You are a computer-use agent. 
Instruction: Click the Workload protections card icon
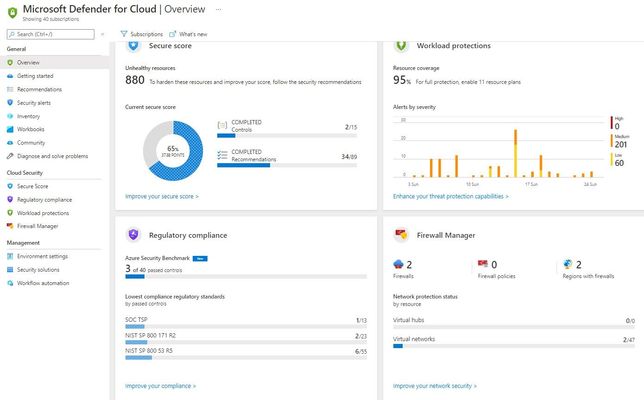click(x=401, y=46)
